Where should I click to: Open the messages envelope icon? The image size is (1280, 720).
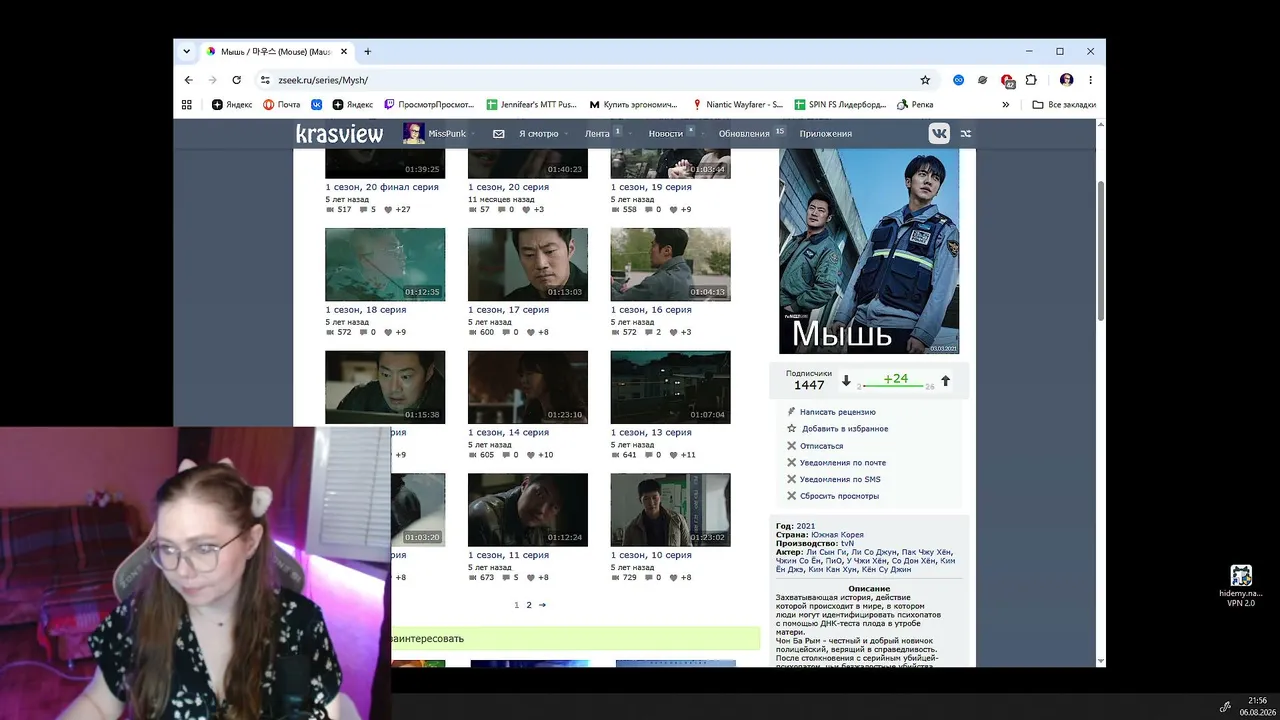[x=498, y=134]
